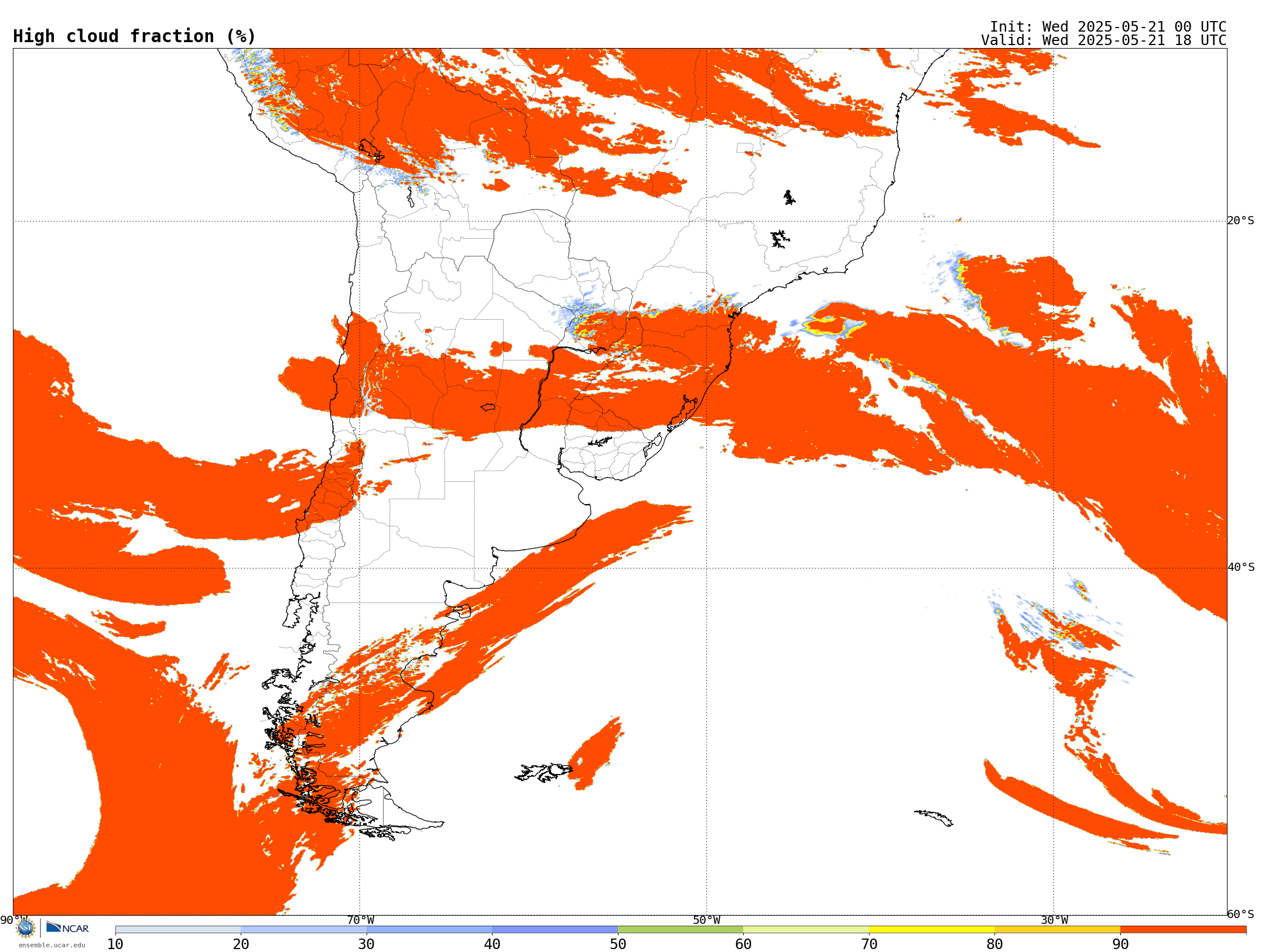
Task: Click the 60°S latitude label
Action: [x=1241, y=914]
